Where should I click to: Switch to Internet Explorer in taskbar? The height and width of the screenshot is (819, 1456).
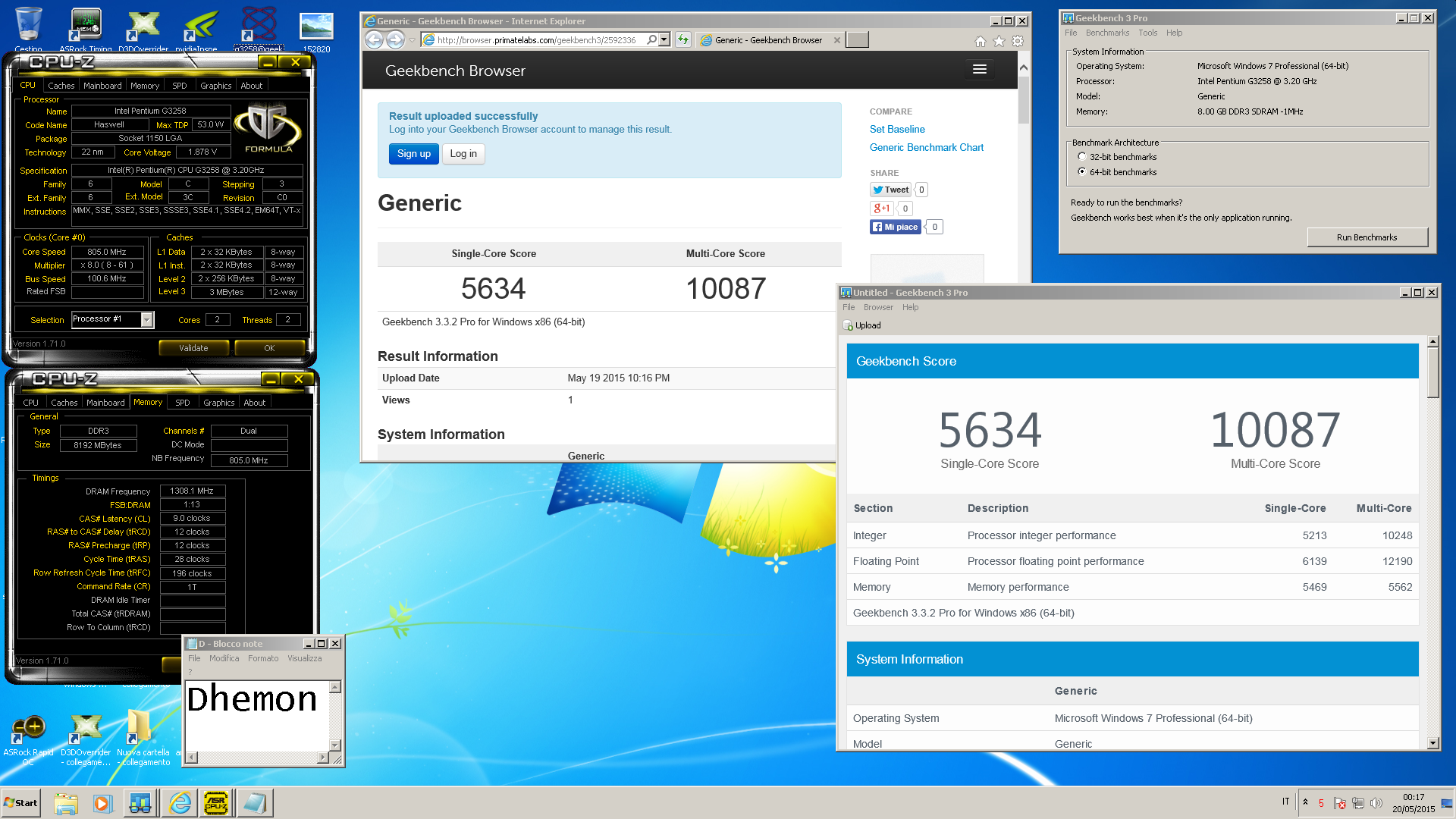180,803
